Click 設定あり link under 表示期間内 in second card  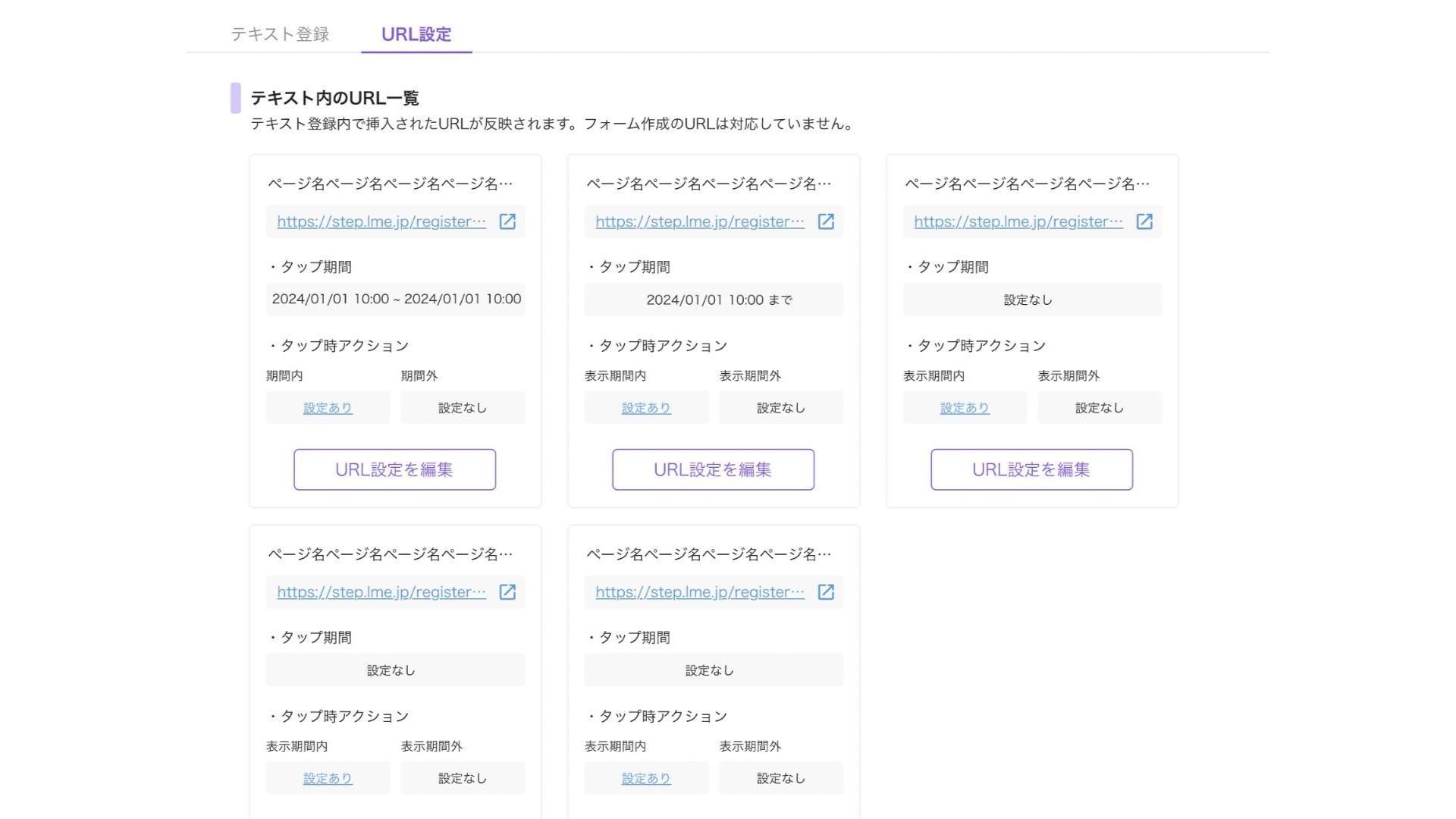646,408
